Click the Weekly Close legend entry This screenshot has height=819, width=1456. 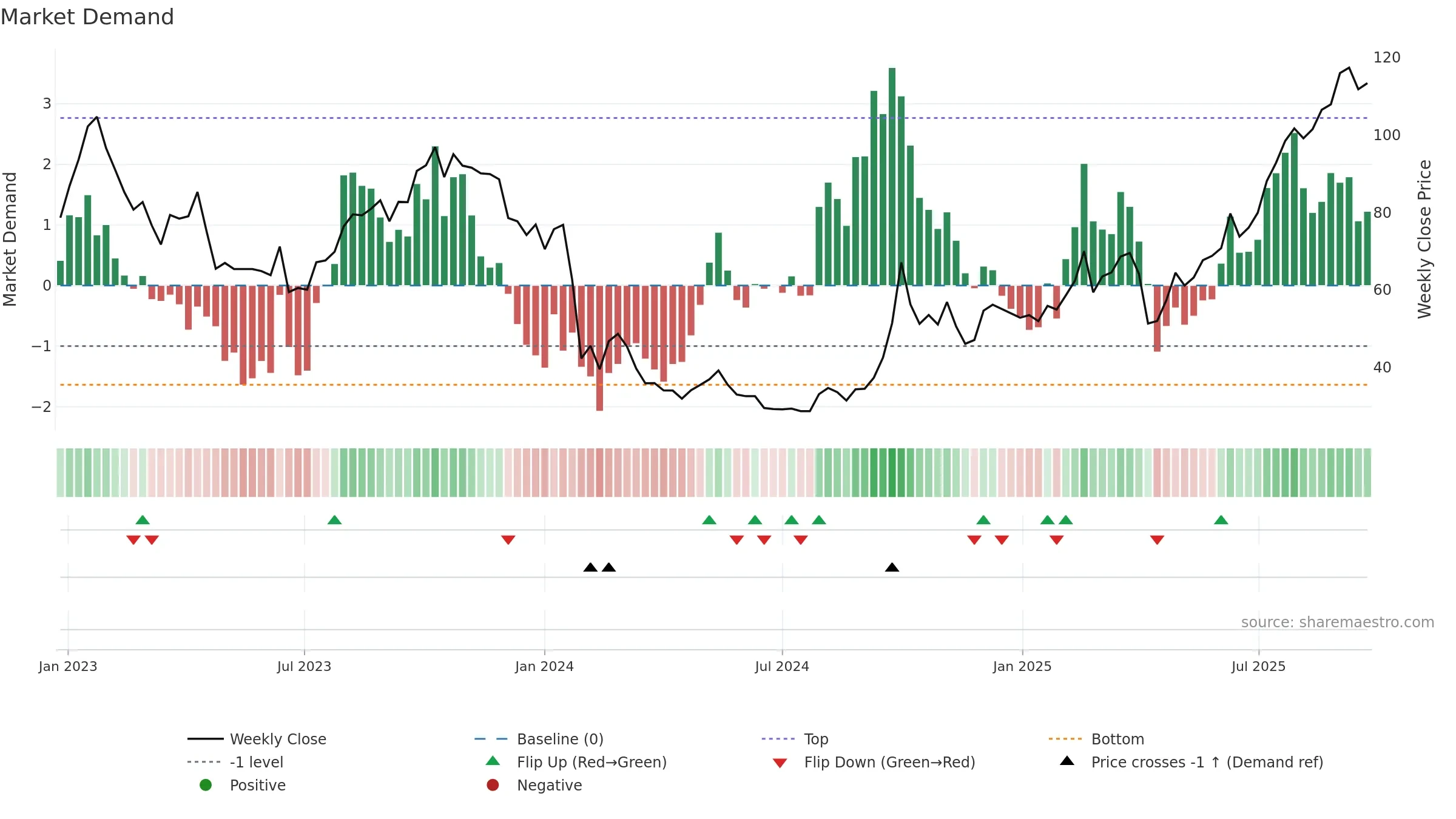click(x=257, y=739)
